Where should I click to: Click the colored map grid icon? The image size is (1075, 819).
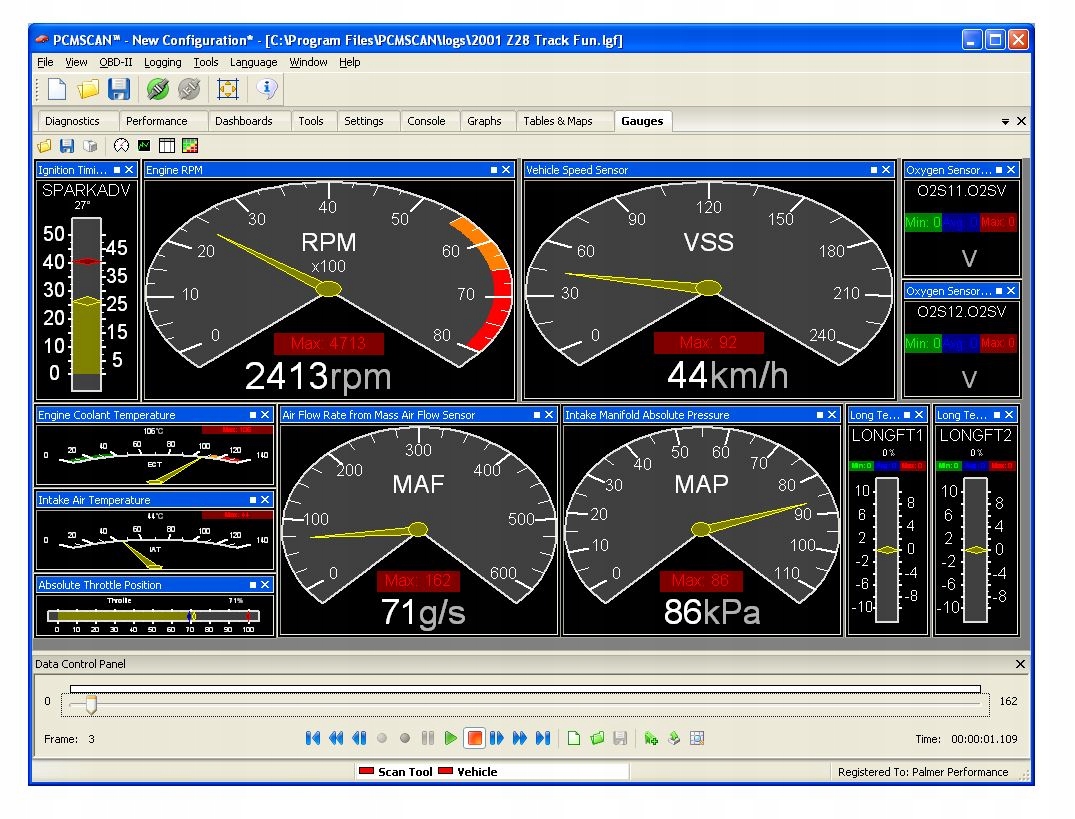(x=189, y=146)
